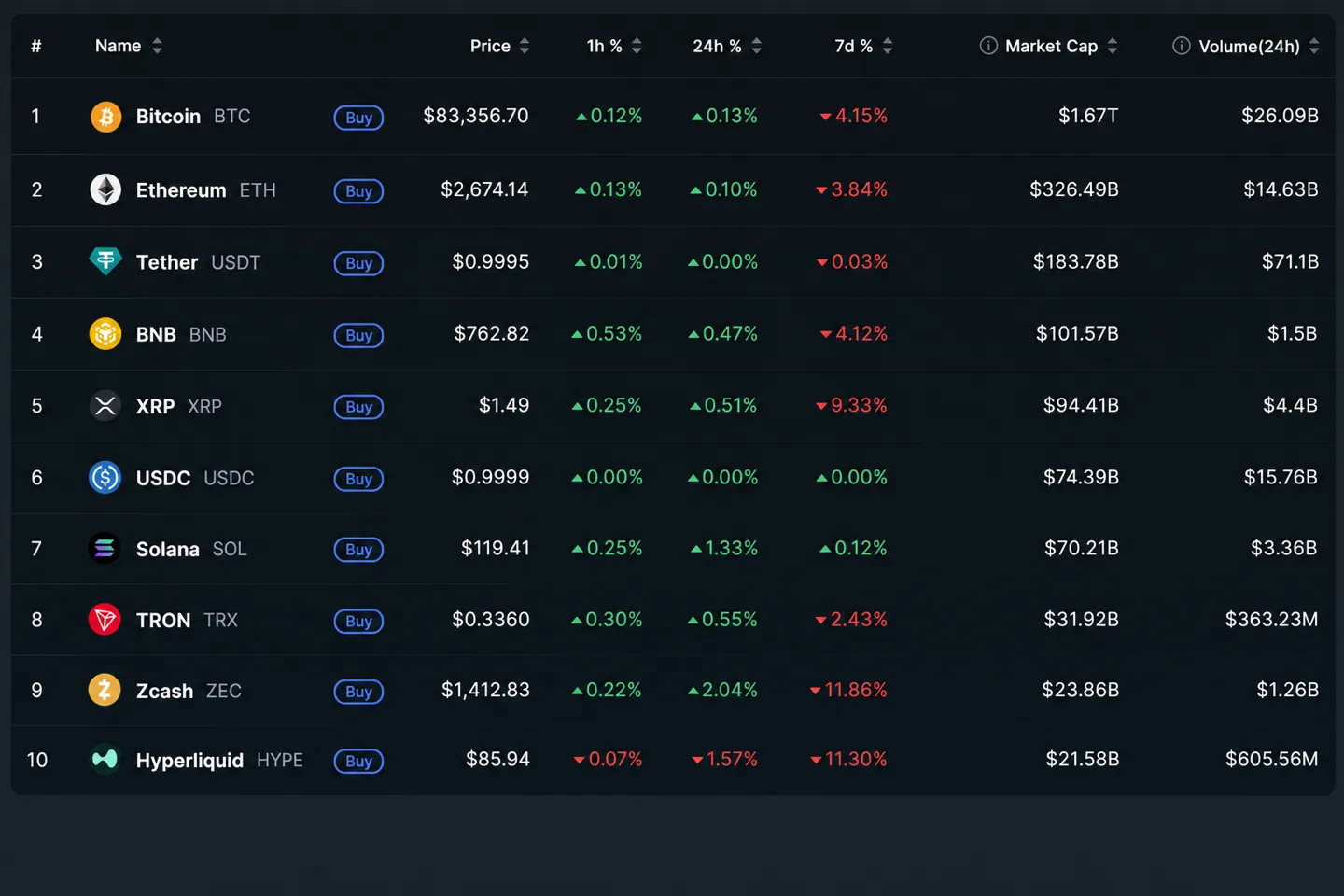1344x896 pixels.
Task: Click the USDC coin logo
Action: point(105,478)
